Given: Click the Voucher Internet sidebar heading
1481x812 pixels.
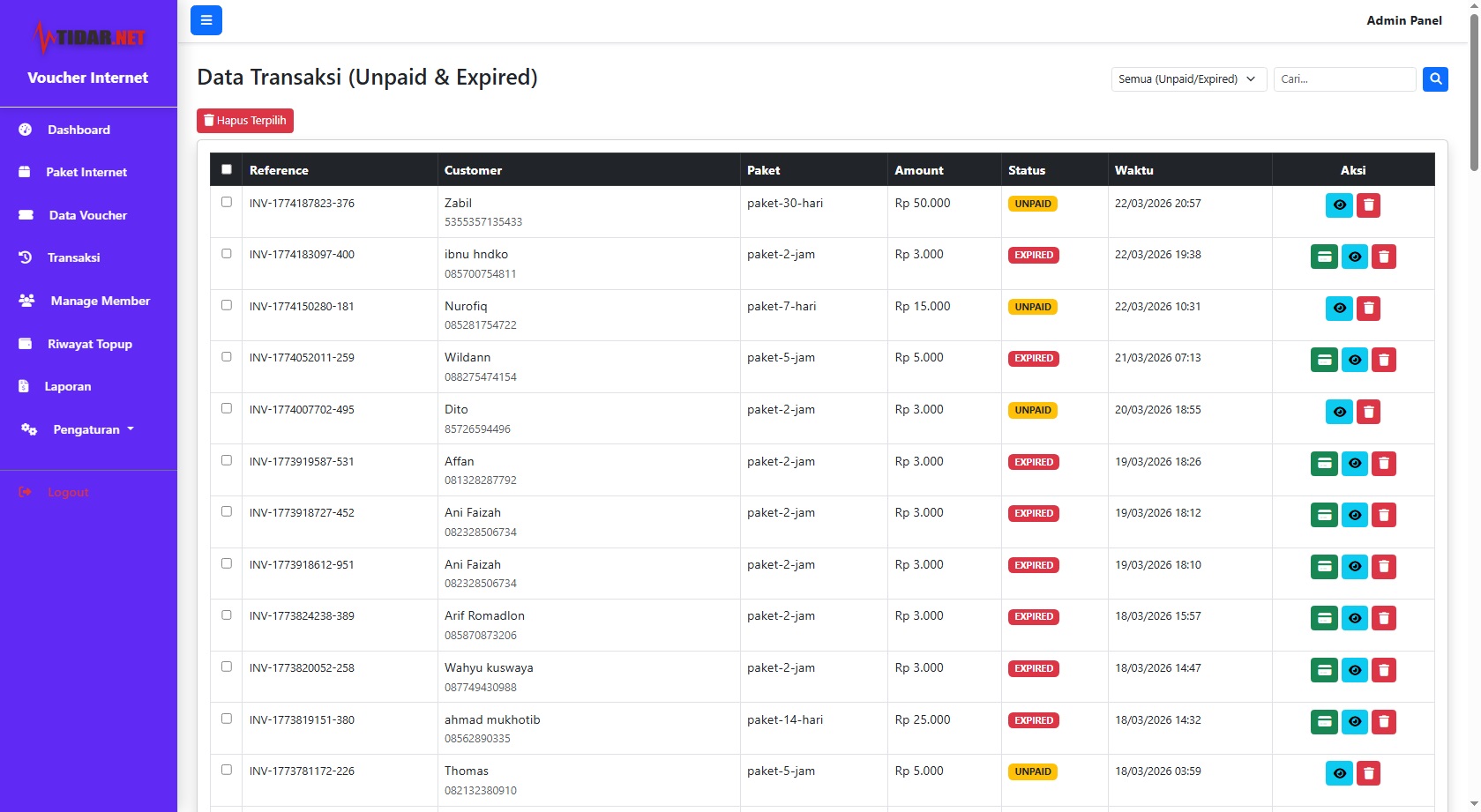Looking at the screenshot, I should (x=88, y=78).
